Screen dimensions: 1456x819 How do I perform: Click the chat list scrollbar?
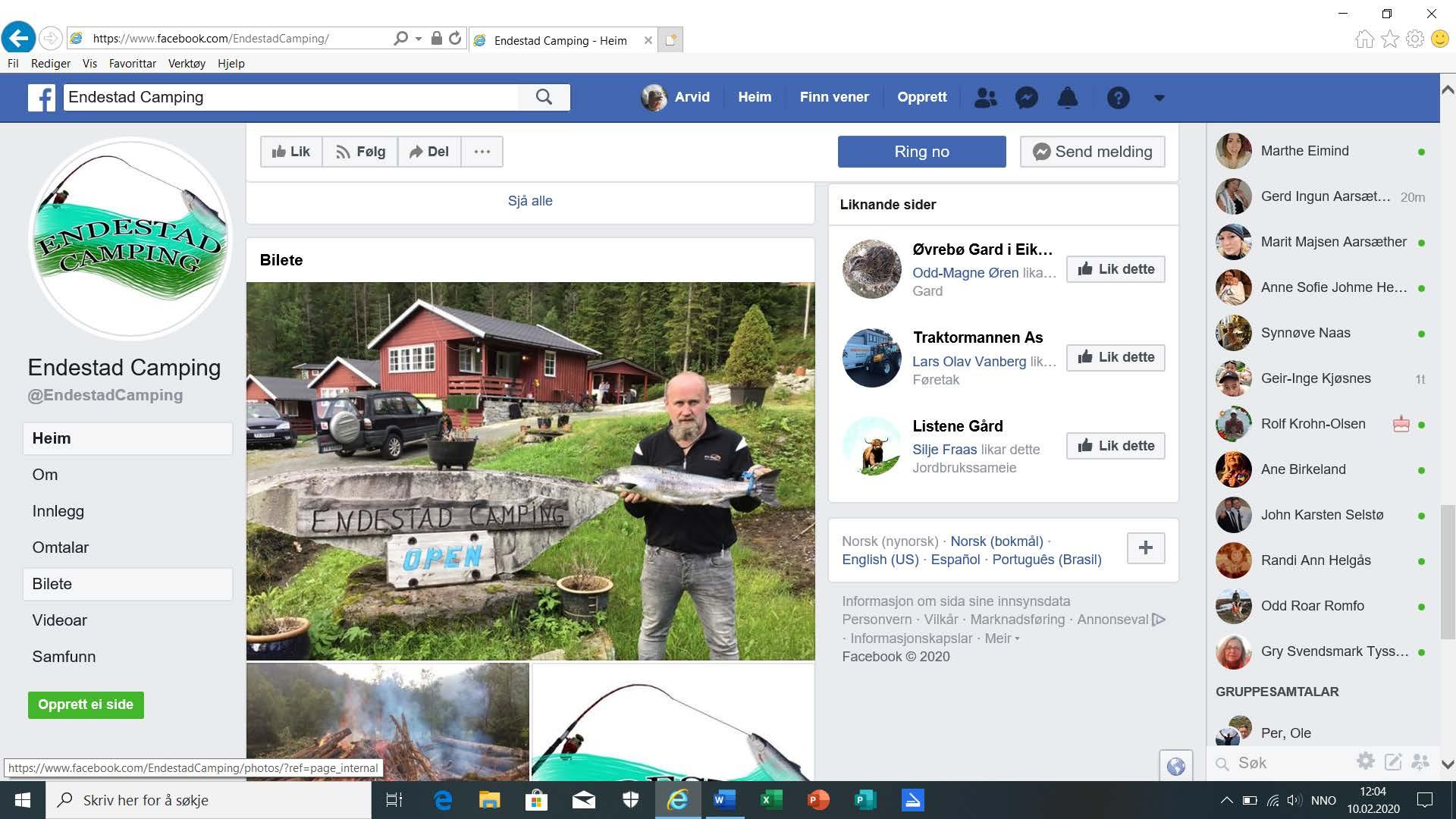(1447, 569)
